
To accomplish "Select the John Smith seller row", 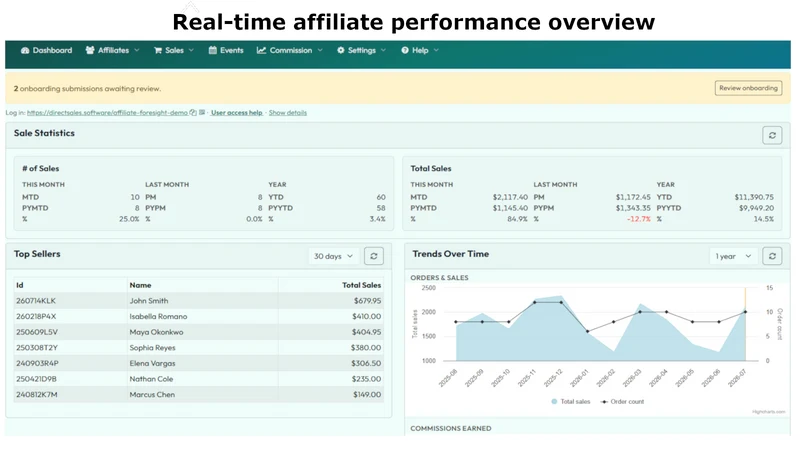I will pos(198,301).
